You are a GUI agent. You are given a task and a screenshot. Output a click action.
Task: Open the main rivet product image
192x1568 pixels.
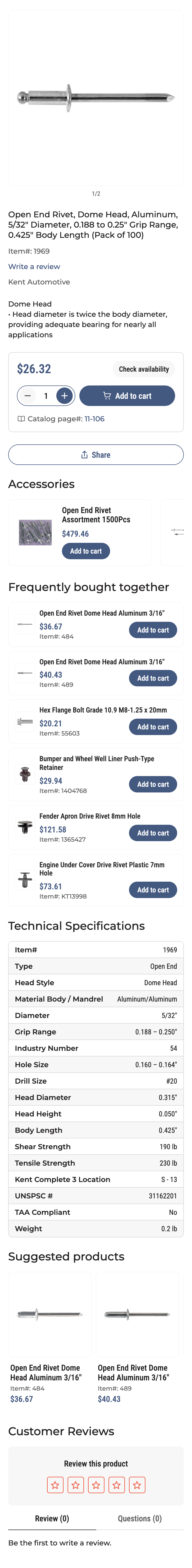[96, 97]
